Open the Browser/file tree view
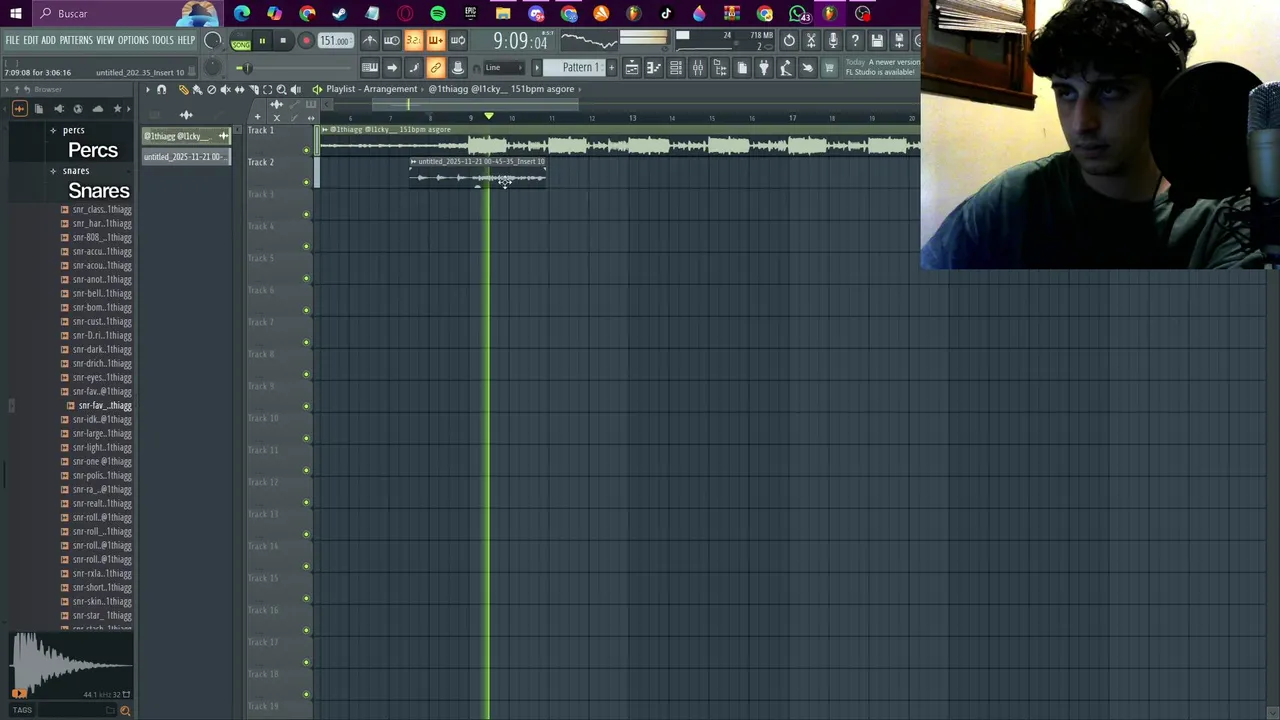Image resolution: width=1280 pixels, height=720 pixels. pos(719,67)
